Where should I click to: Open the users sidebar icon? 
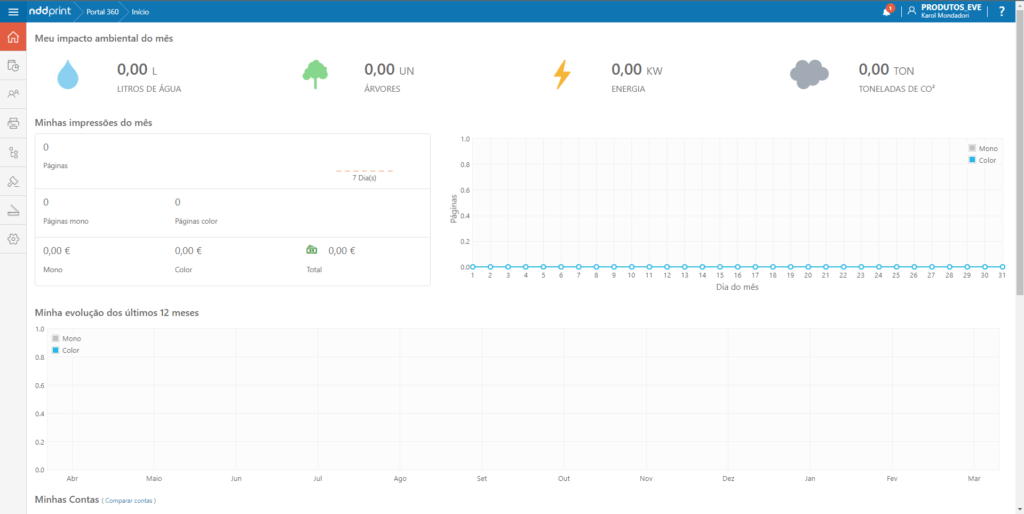(x=13, y=94)
